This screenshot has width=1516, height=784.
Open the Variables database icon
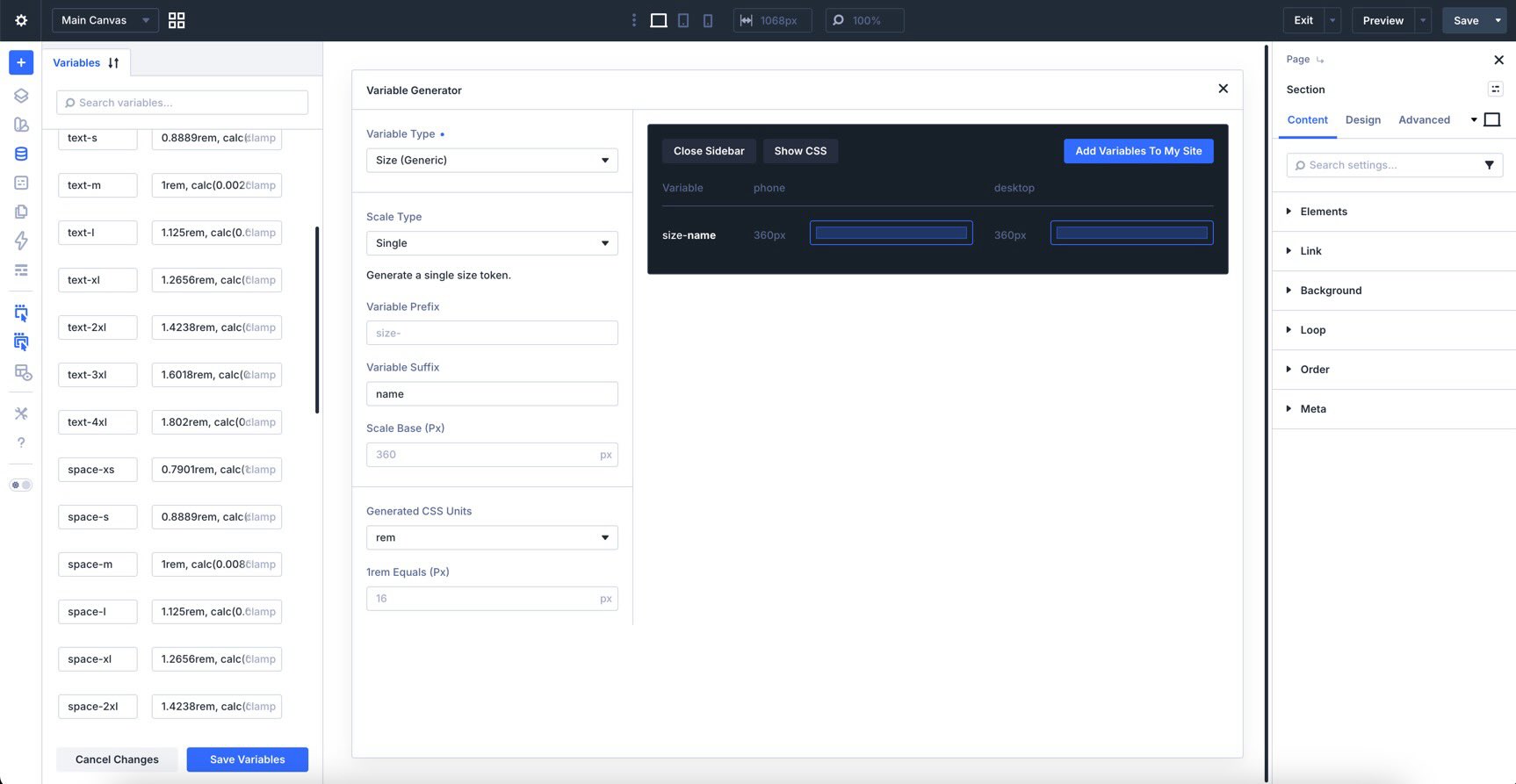tap(21, 154)
